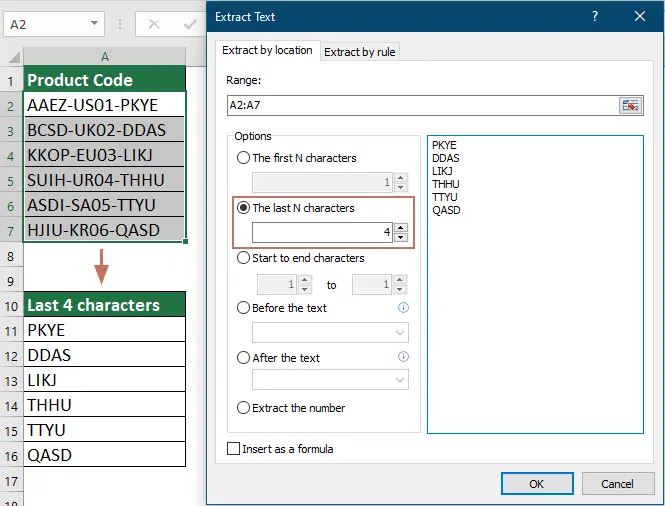Decrease the start position spinner
This screenshot has width=665, height=506.
coord(305,289)
